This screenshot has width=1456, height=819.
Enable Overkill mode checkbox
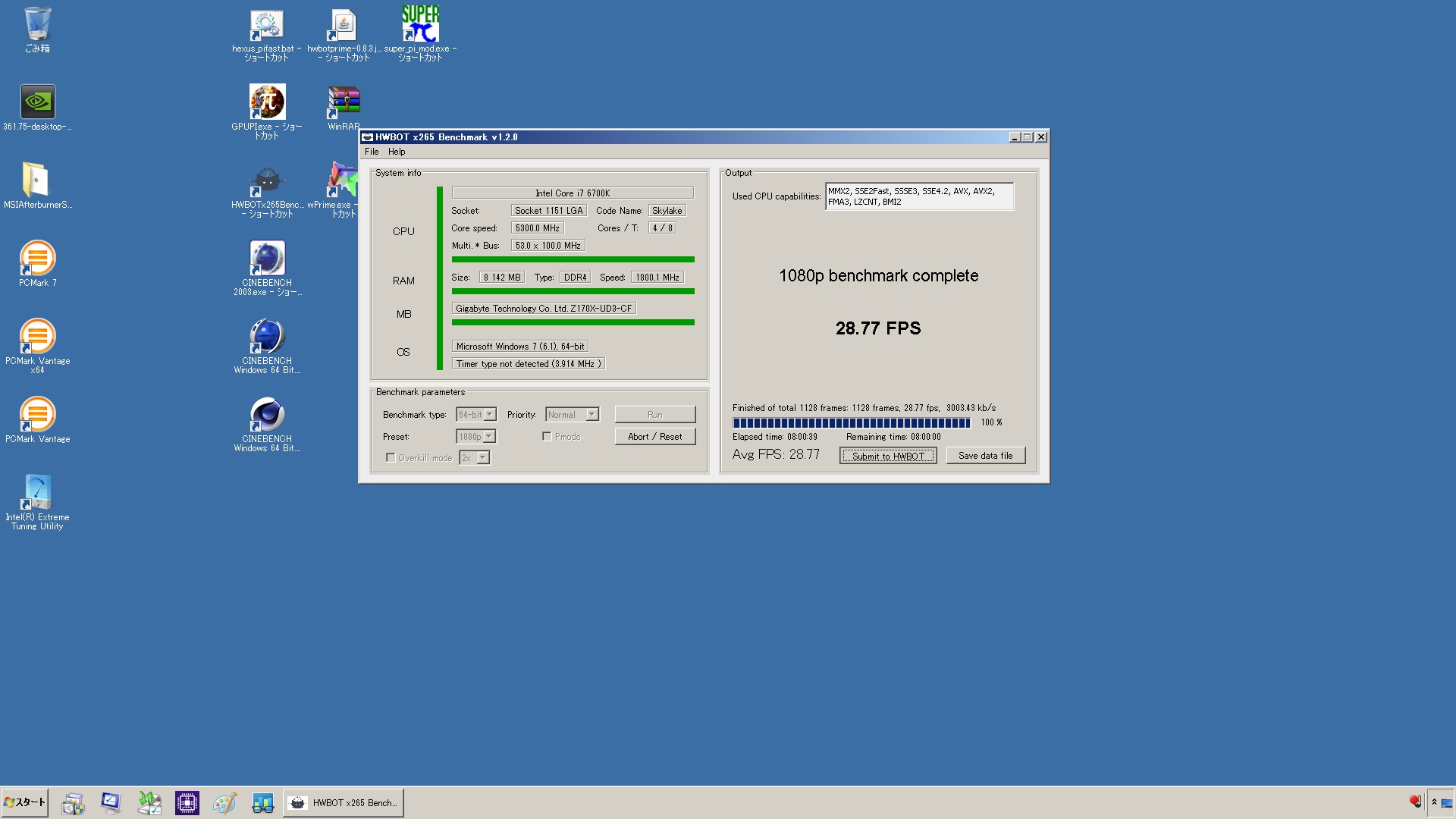tap(391, 458)
